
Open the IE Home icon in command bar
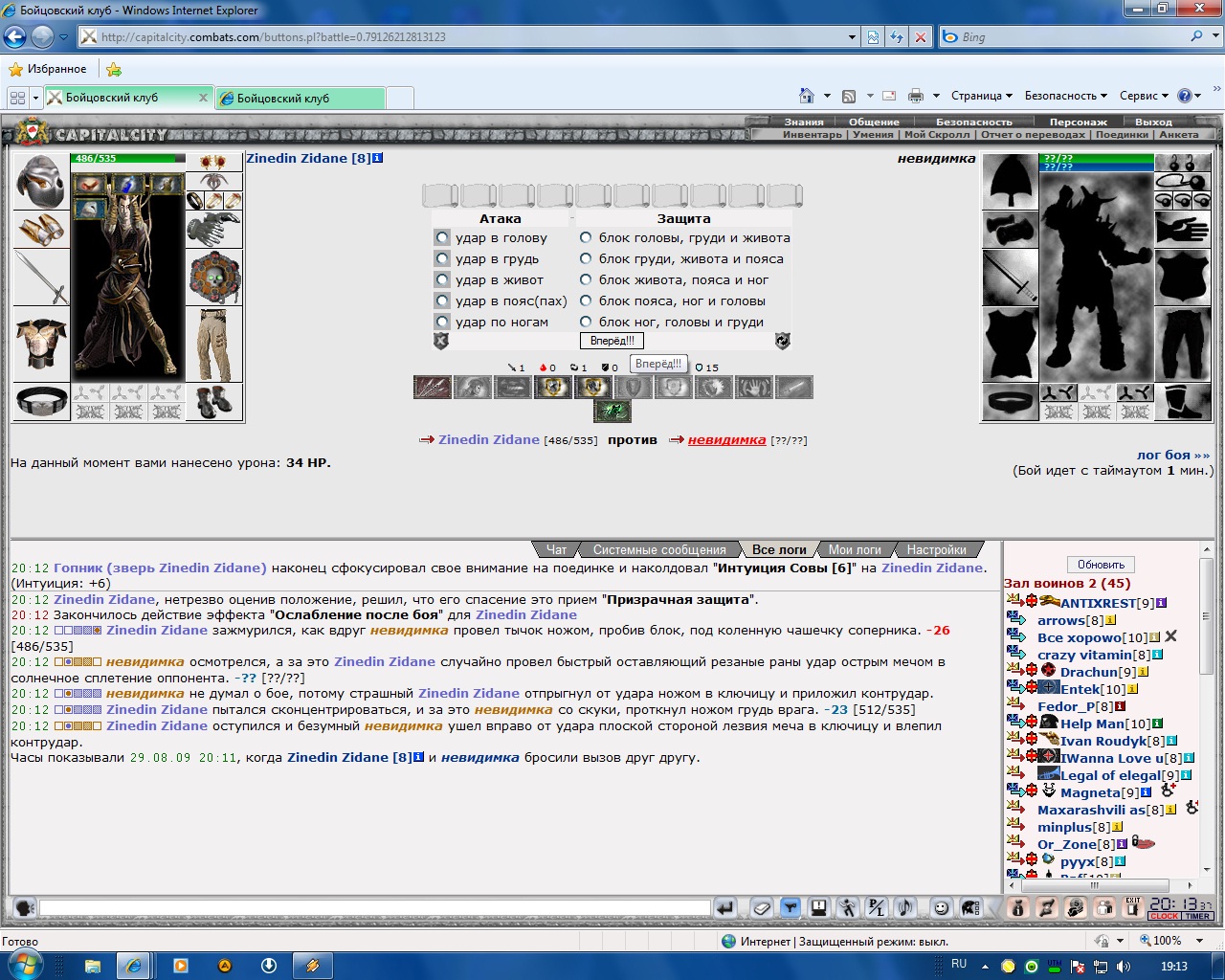(x=807, y=96)
